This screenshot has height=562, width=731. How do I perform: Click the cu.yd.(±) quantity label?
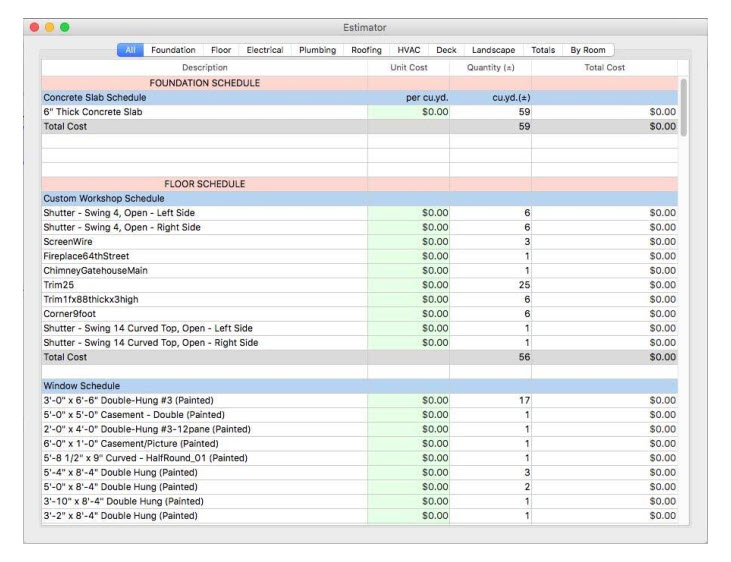click(511, 98)
